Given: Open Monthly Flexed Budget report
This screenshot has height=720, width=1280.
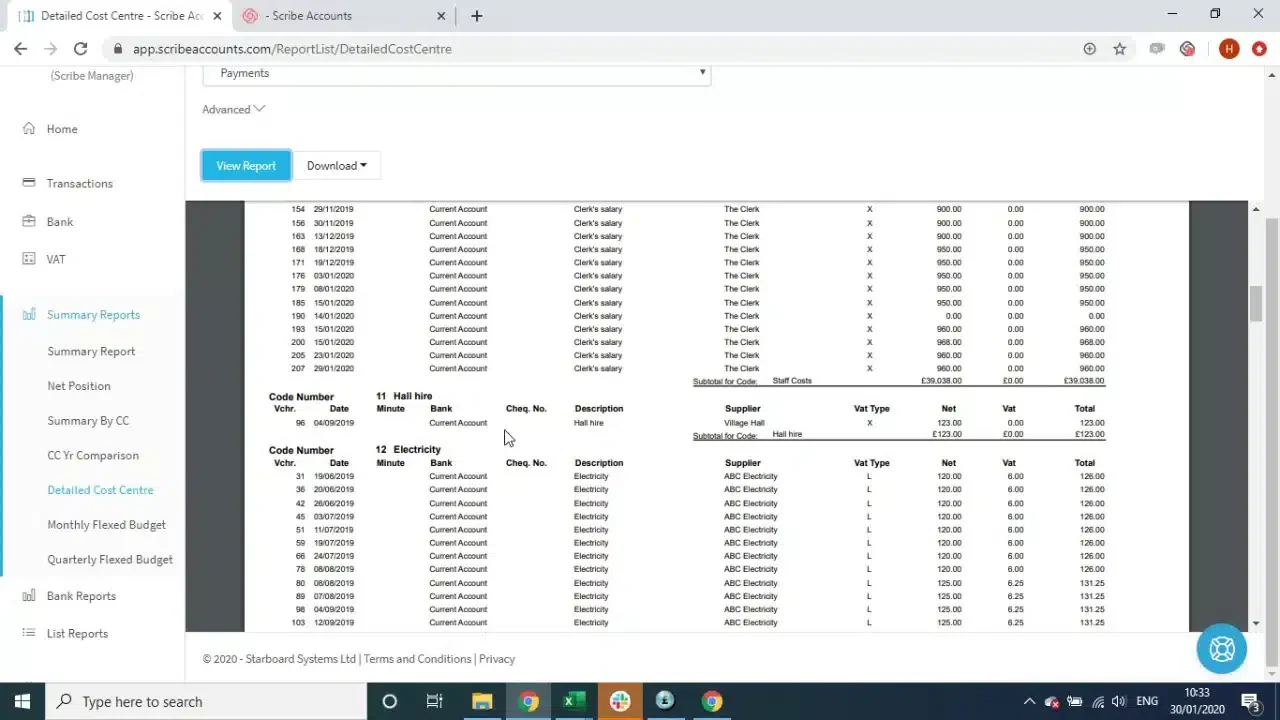Looking at the screenshot, I should pyautogui.click(x=106, y=525).
